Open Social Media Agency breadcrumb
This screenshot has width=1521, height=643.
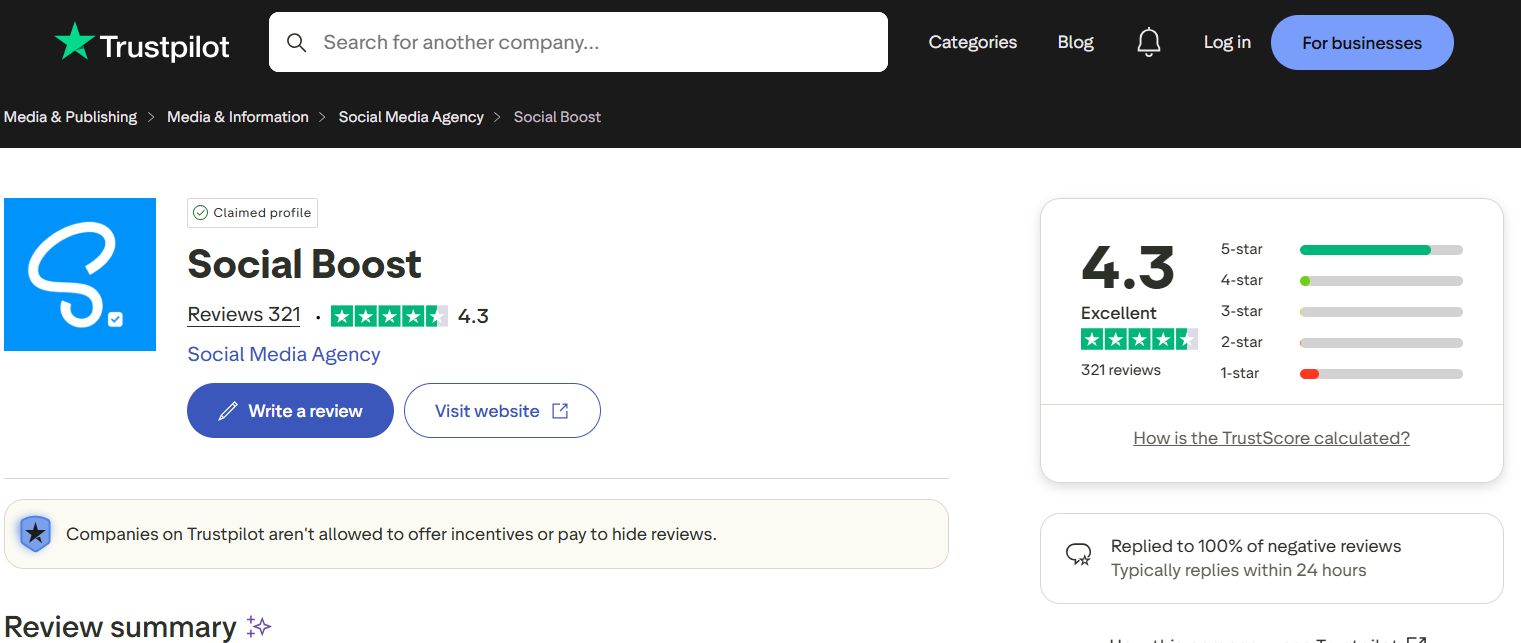(411, 117)
